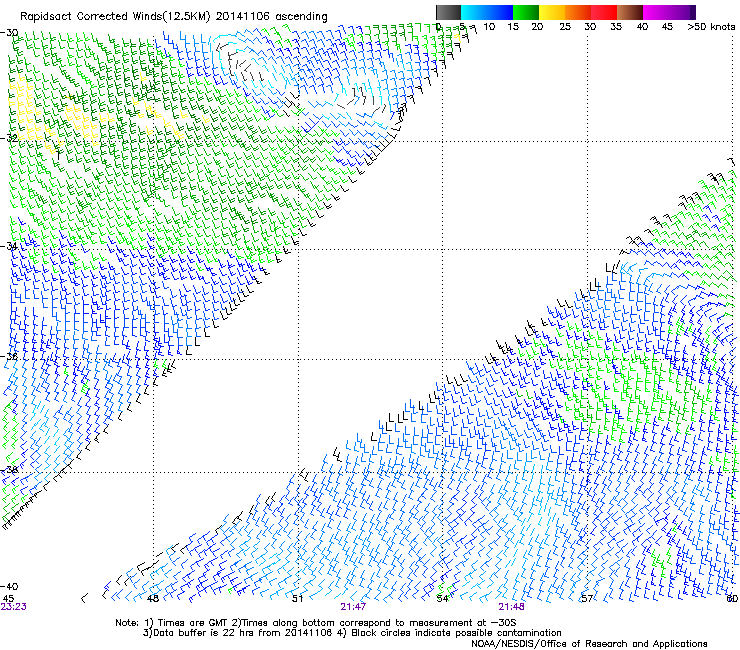Click the '35' label under the color bar
740x650 pixels.
pos(616,27)
